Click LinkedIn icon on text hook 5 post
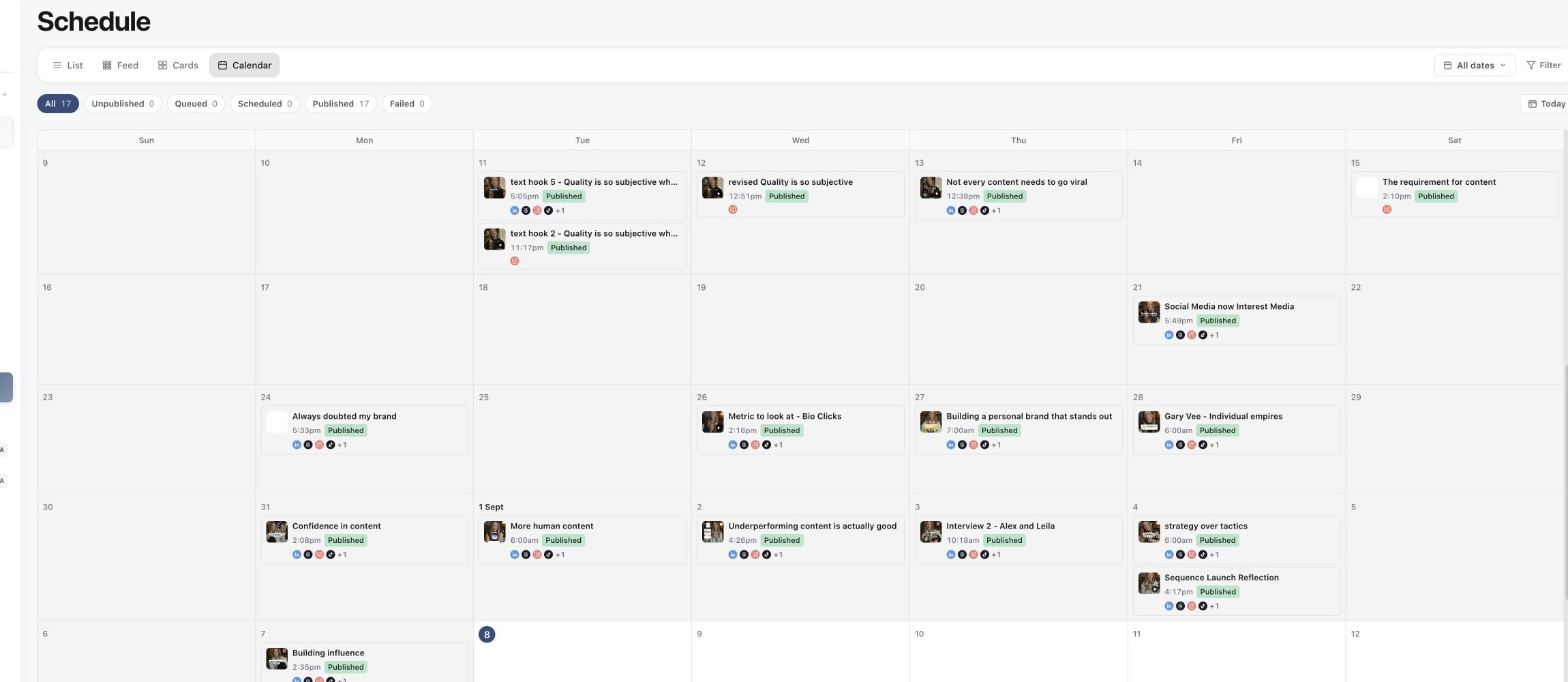Viewport: 1568px width, 682px height. point(515,211)
